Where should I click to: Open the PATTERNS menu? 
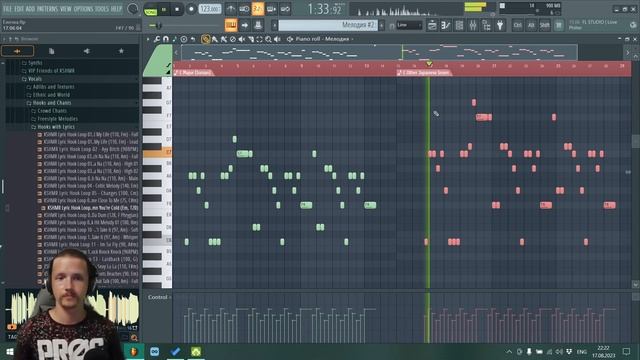pyautogui.click(x=47, y=9)
